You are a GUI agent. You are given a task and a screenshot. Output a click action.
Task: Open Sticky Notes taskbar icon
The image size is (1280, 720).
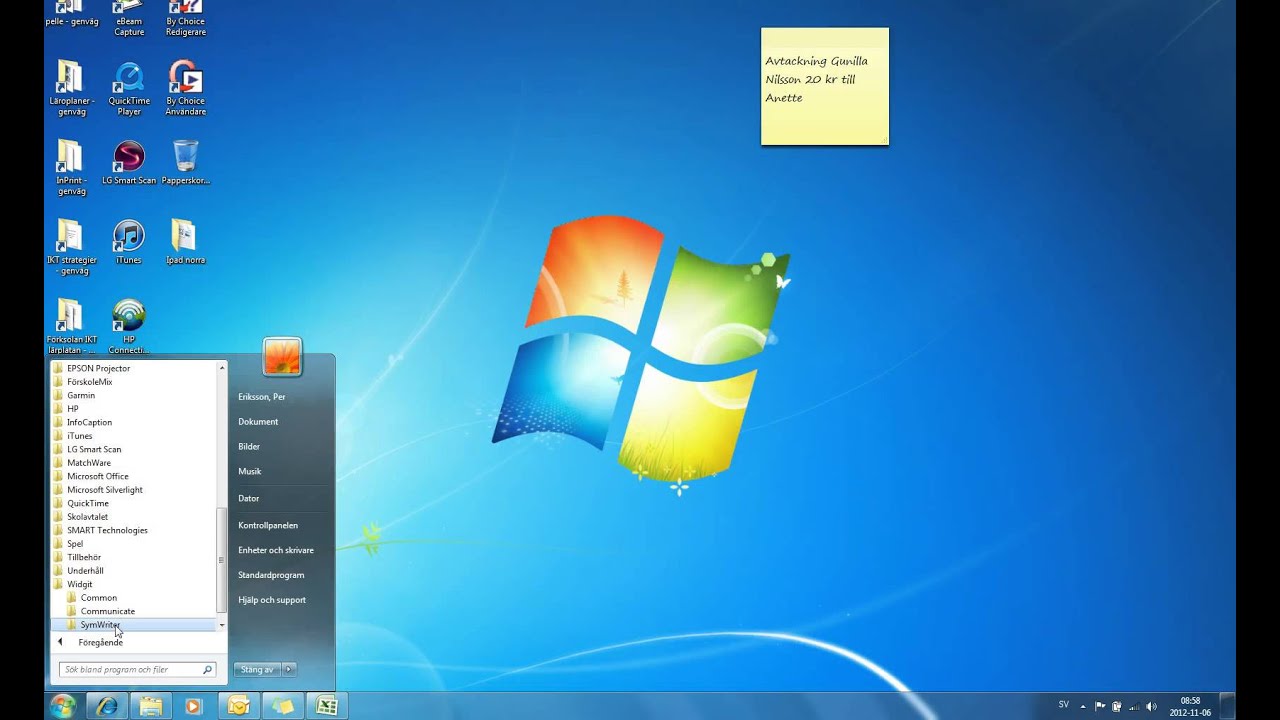tap(282, 706)
